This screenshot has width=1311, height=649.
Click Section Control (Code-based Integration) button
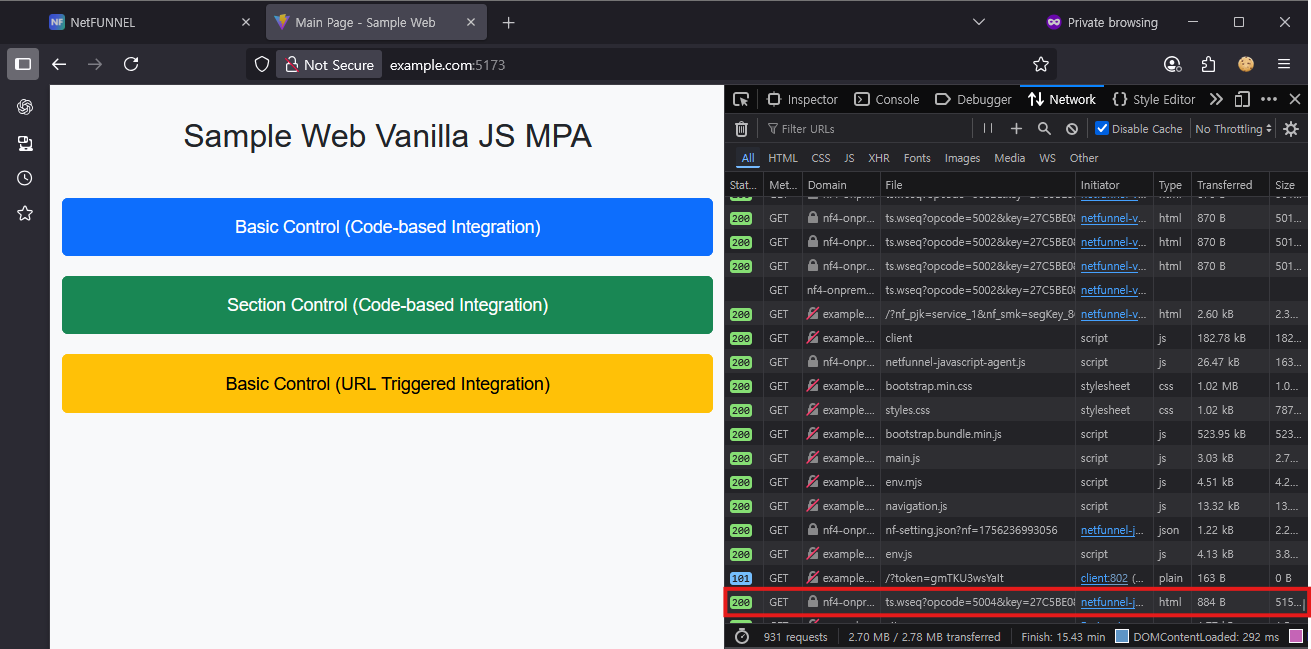387,305
